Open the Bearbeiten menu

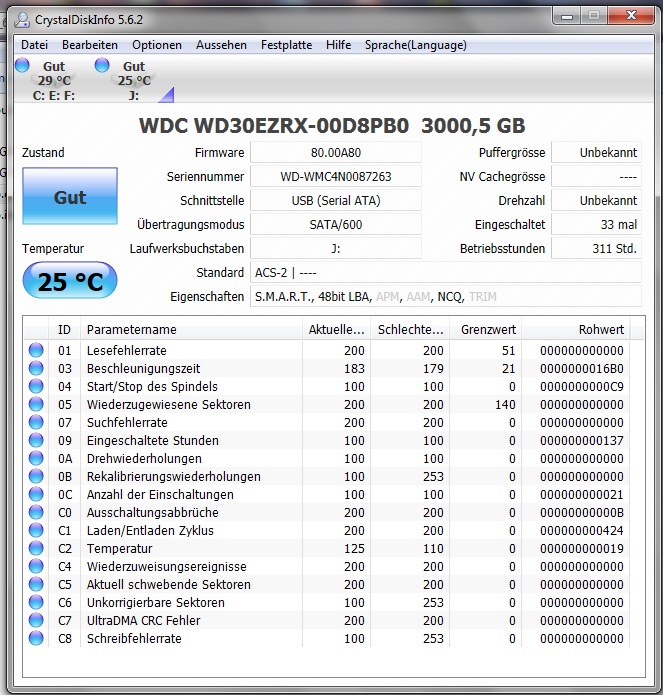90,45
